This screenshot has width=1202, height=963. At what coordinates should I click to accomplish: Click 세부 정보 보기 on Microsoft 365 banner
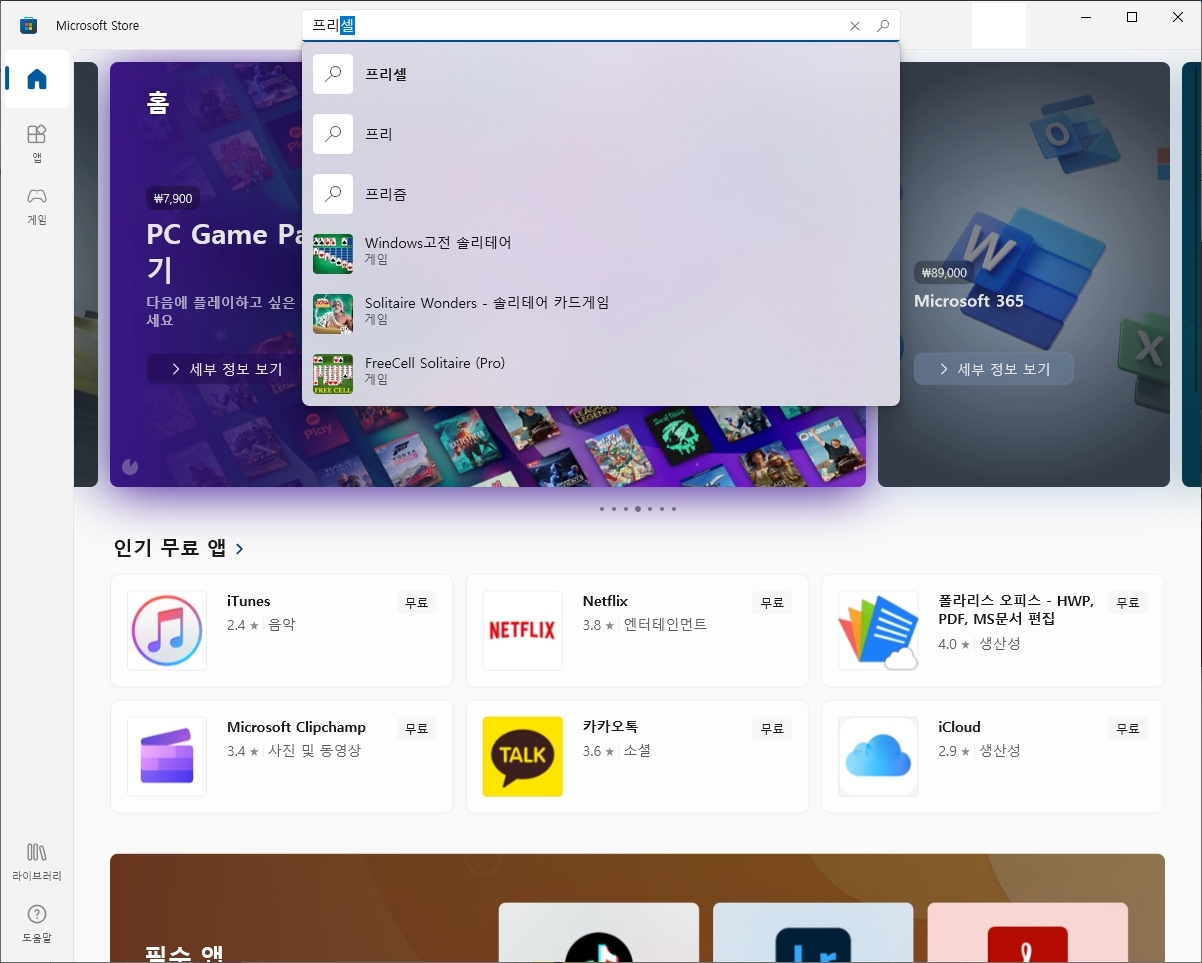coord(994,369)
